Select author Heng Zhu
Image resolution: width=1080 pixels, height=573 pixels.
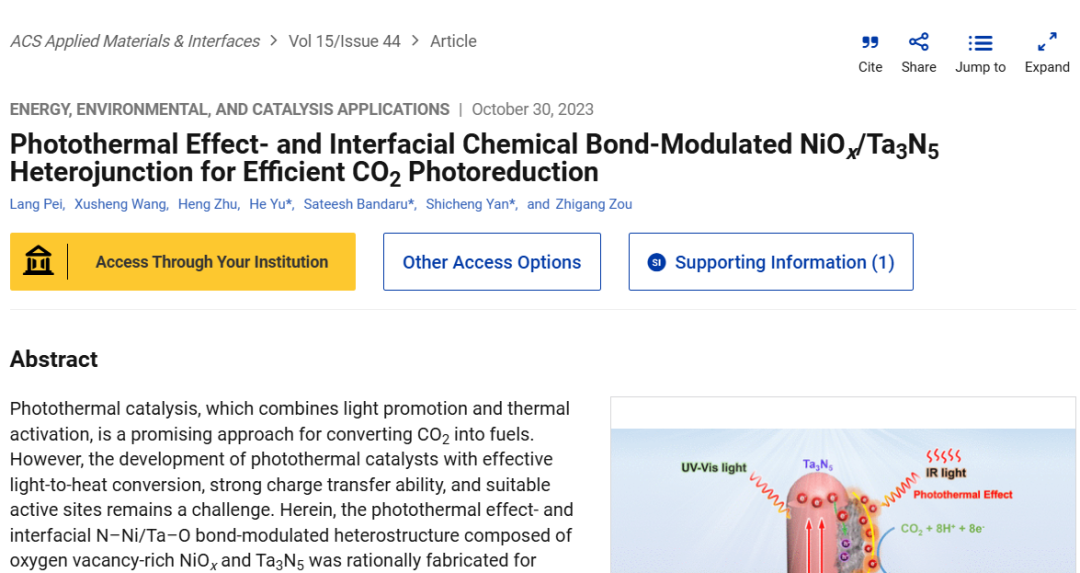pos(207,204)
